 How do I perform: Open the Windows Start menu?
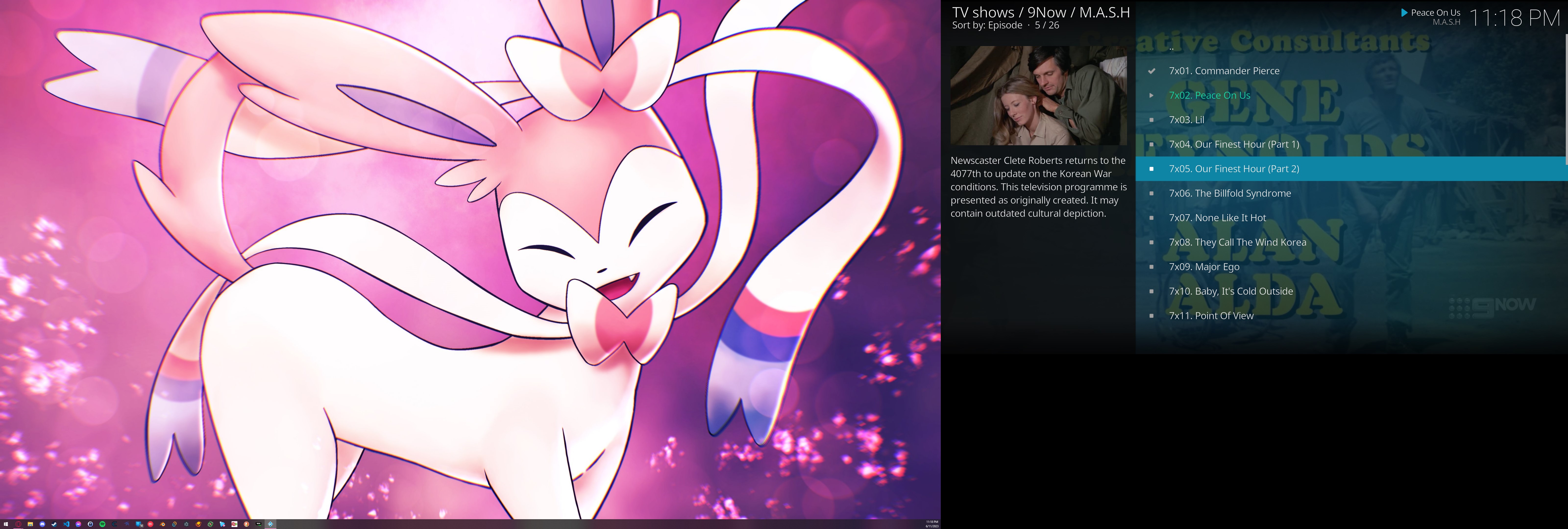(6, 524)
